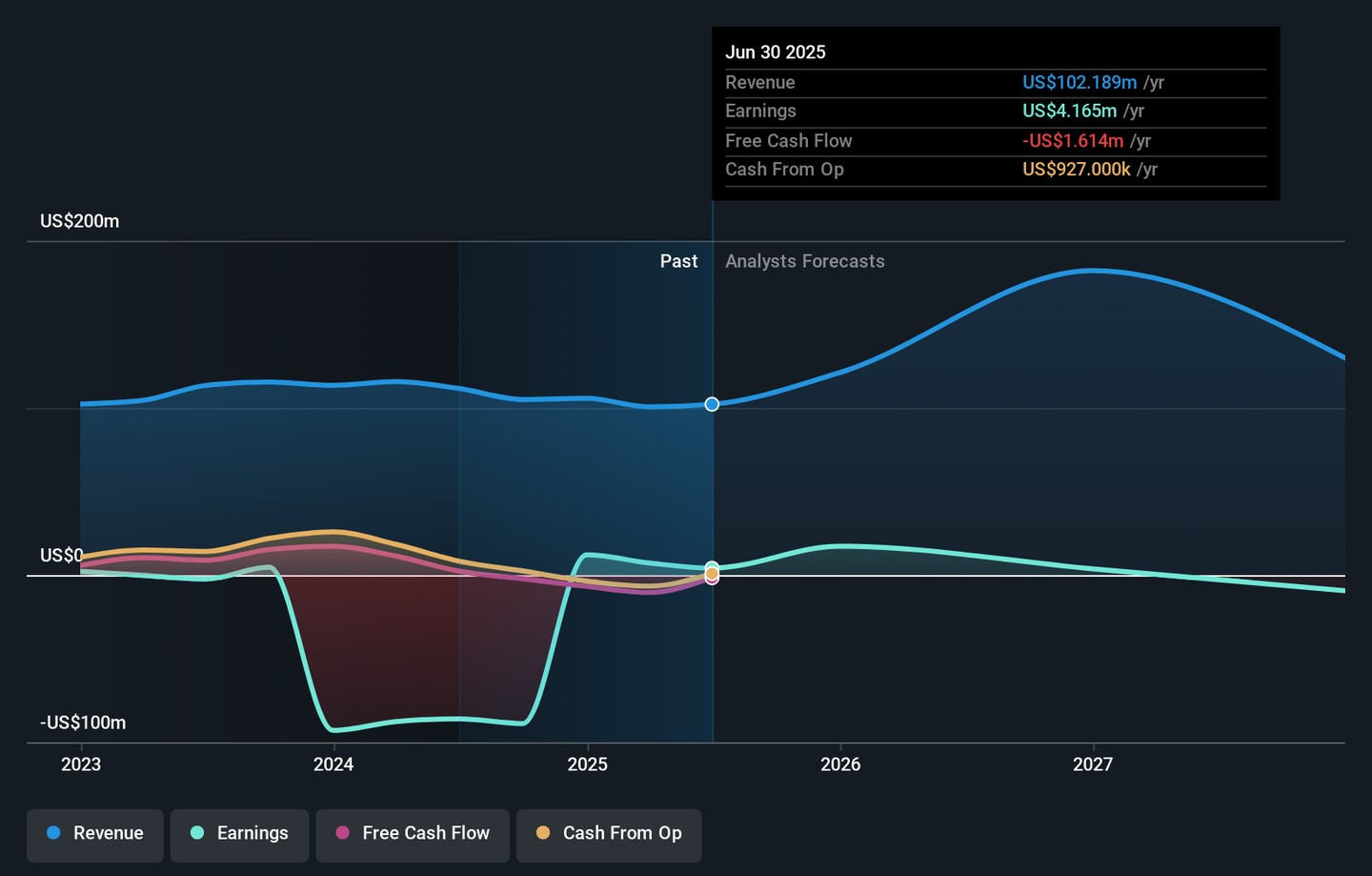Viewport: 1372px width, 876px height.
Task: Click the -US$100m y-axis label
Action: click(x=83, y=723)
